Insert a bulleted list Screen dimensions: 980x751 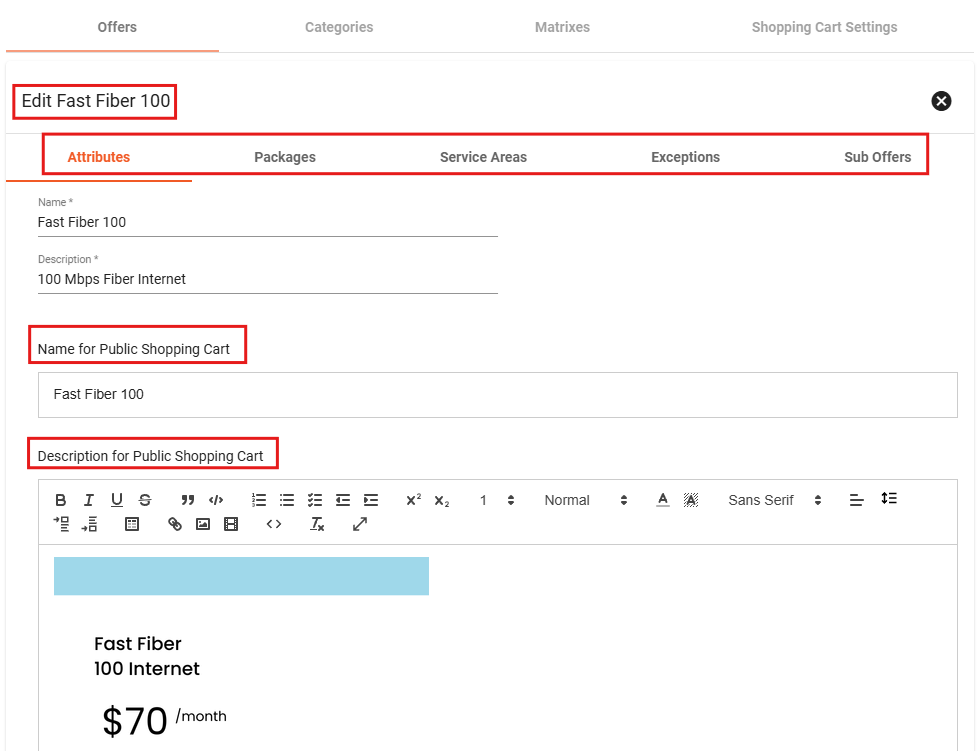click(x=287, y=500)
